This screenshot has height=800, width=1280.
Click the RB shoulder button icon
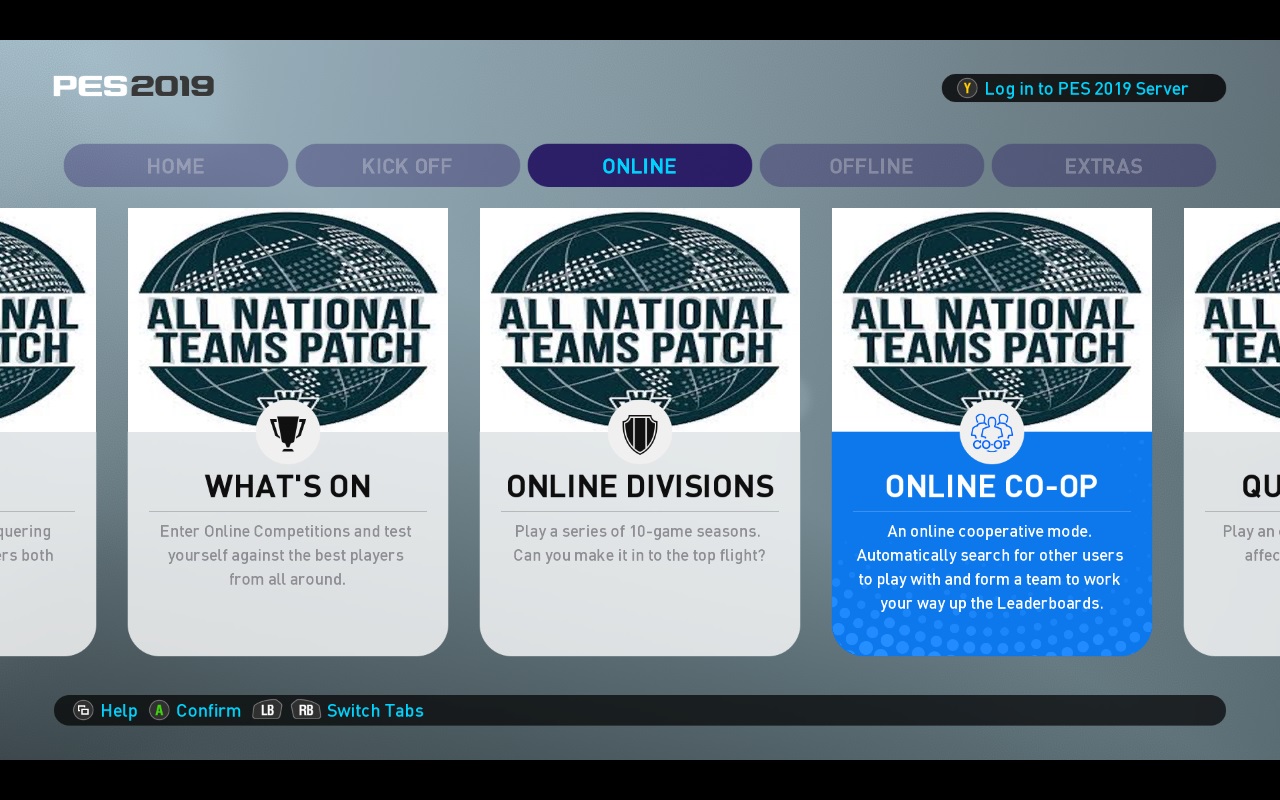(306, 710)
